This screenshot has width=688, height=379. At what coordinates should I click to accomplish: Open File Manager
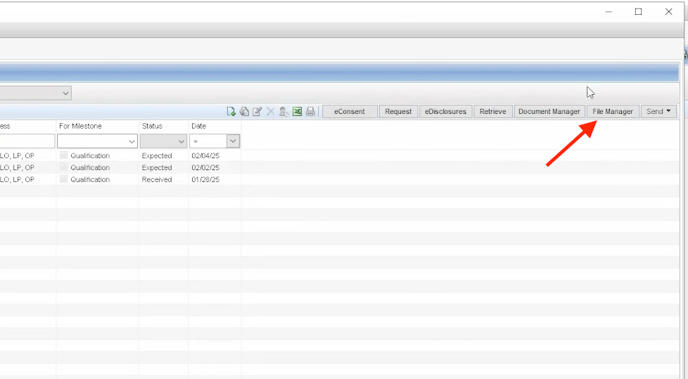point(613,111)
